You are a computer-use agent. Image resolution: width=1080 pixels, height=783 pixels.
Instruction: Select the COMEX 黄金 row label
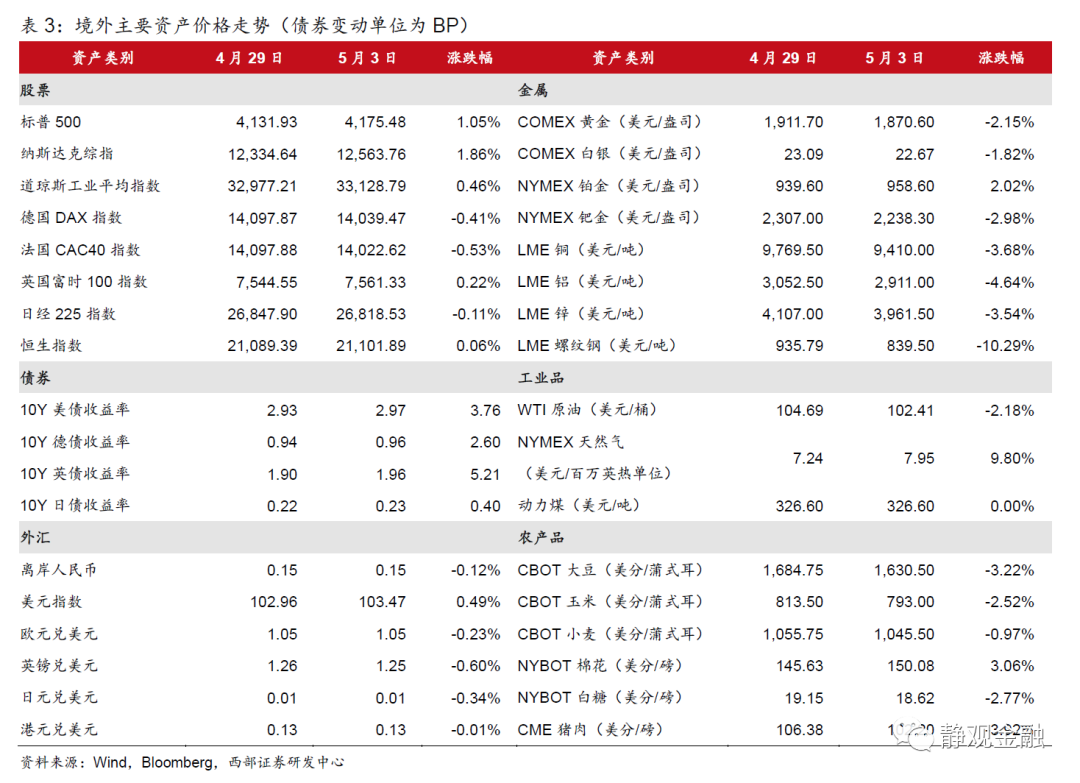point(609,122)
